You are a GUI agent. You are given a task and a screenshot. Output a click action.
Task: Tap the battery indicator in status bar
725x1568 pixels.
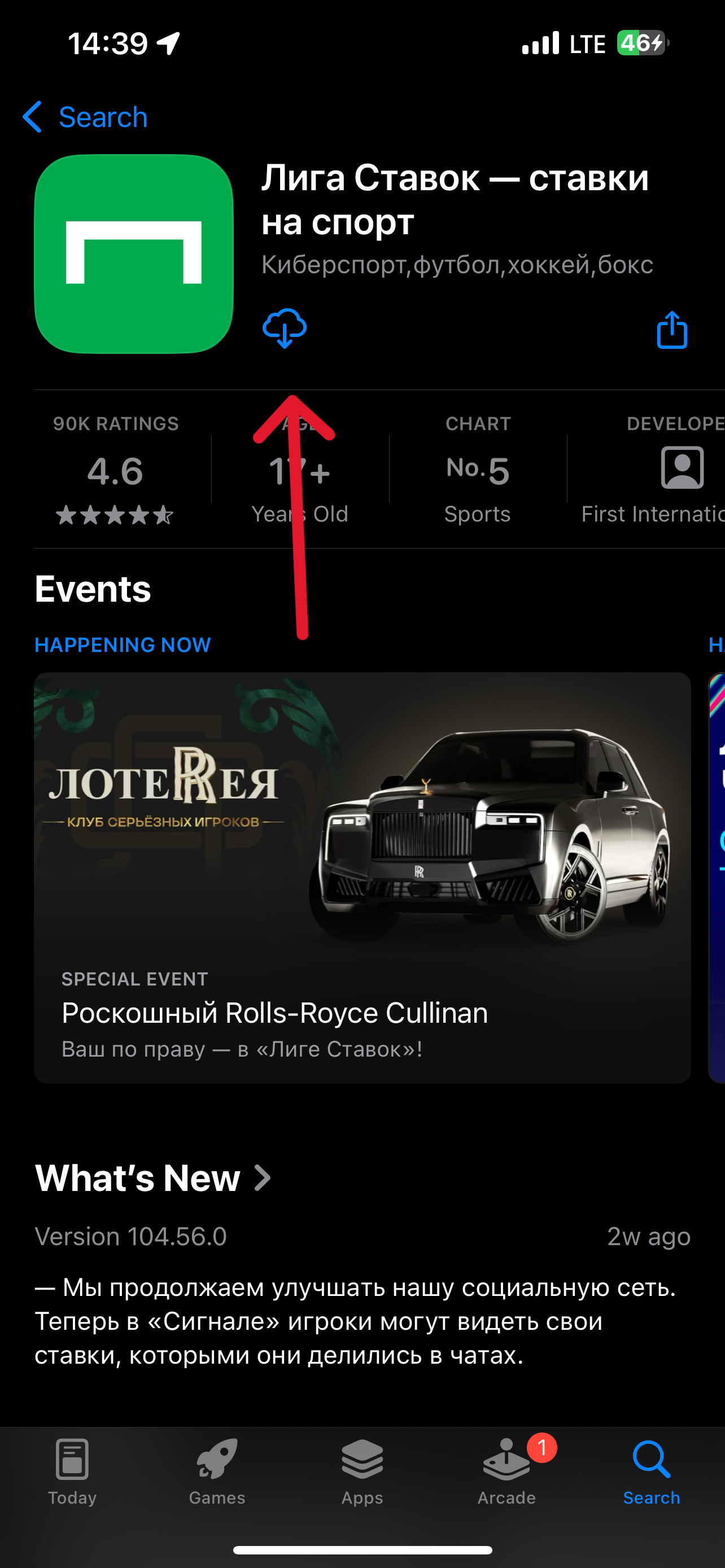(643, 43)
